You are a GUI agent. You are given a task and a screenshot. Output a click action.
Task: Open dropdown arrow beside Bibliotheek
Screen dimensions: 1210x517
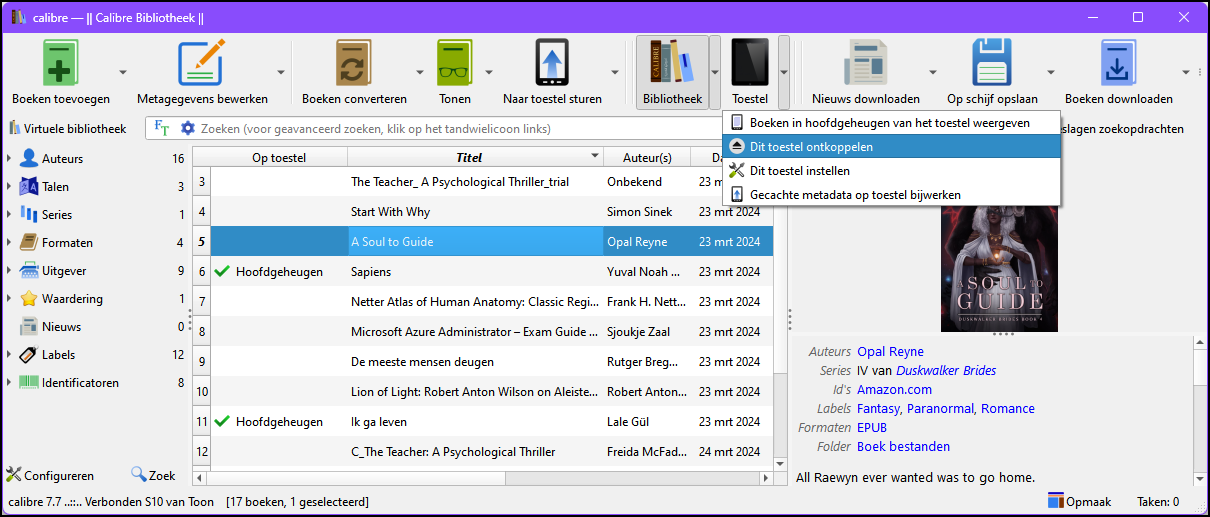(715, 72)
